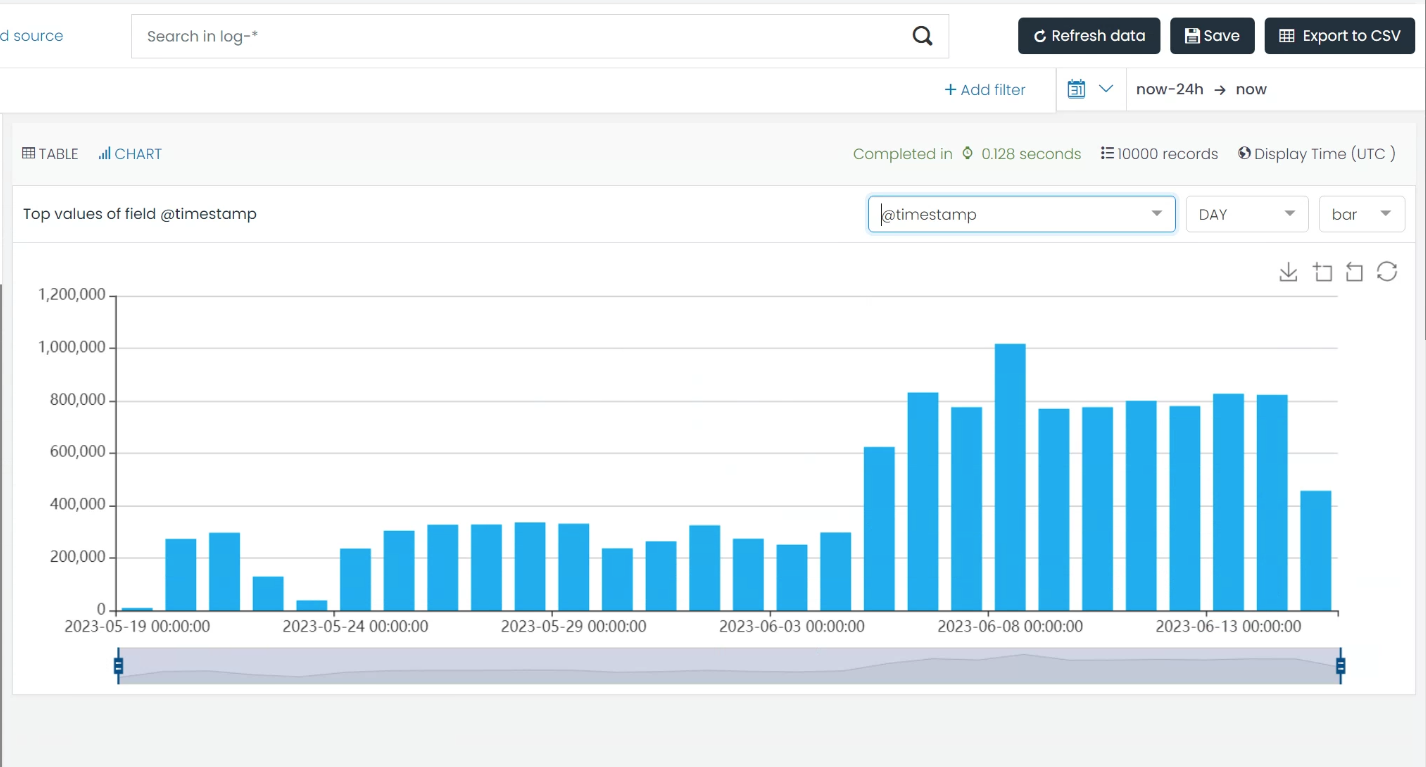Image resolution: width=1426 pixels, height=767 pixels.
Task: Click the 2023-05-24 00:00:00 axis label
Action: coord(355,627)
